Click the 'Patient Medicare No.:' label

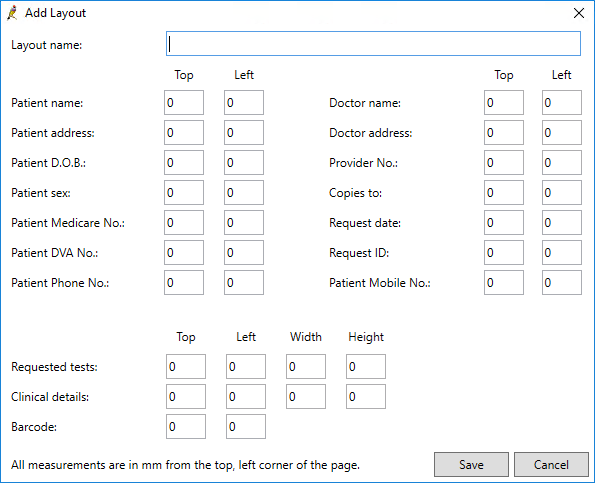click(68, 223)
